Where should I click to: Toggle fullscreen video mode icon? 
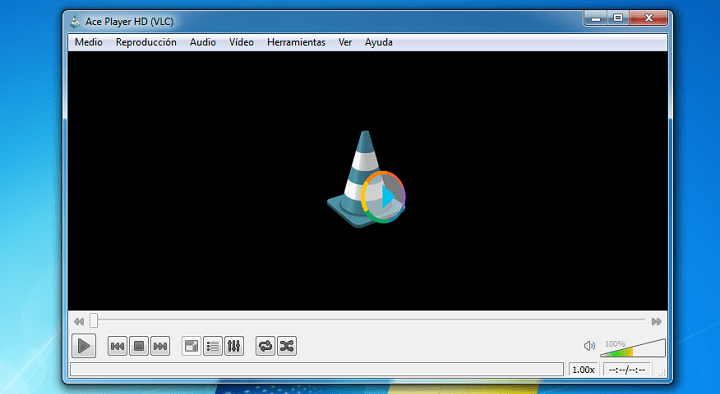(191, 346)
